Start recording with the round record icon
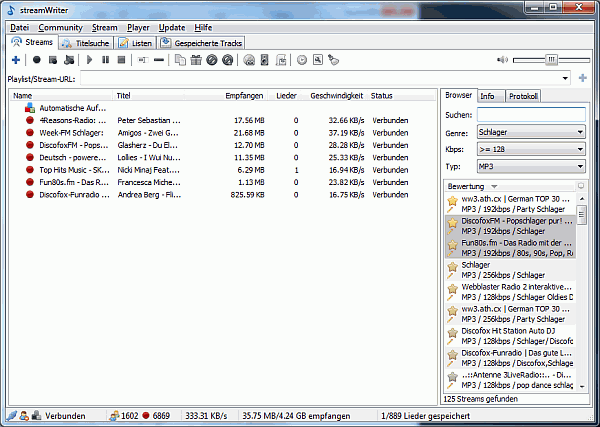 37,60
